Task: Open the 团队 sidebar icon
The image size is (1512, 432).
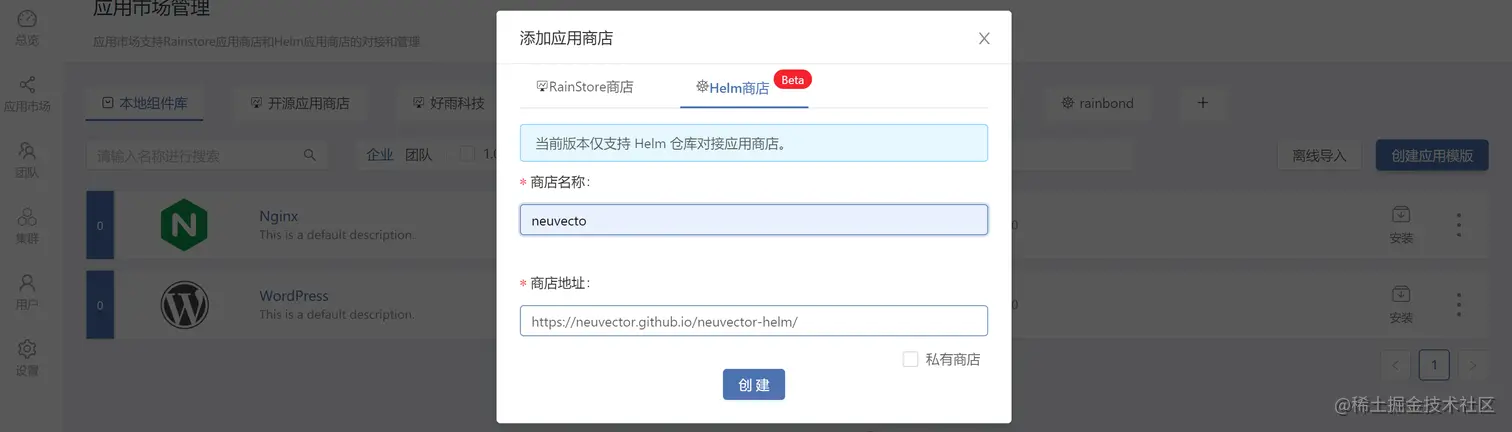Action: pyautogui.click(x=27, y=151)
